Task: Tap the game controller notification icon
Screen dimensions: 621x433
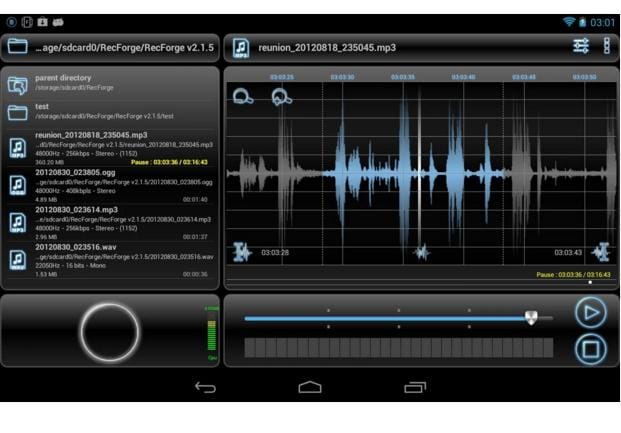Action: click(x=58, y=22)
